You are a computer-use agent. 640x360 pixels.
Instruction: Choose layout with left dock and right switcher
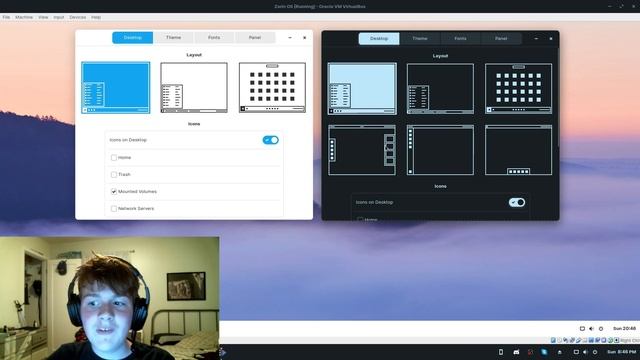[x=362, y=150]
